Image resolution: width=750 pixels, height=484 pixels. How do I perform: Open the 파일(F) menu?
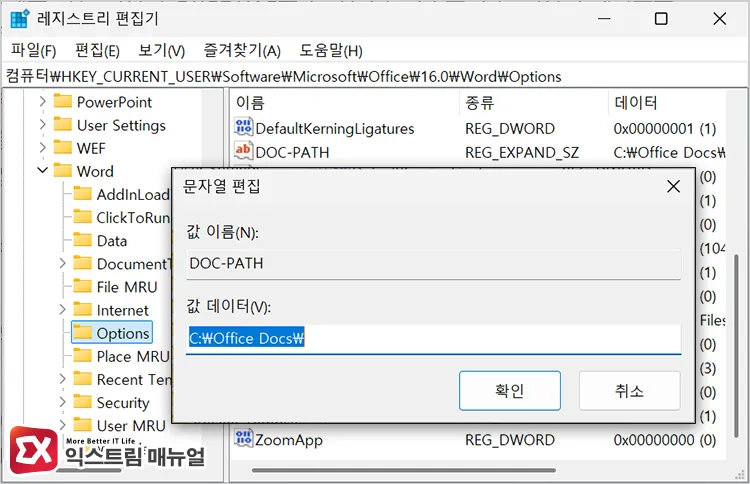point(33,50)
